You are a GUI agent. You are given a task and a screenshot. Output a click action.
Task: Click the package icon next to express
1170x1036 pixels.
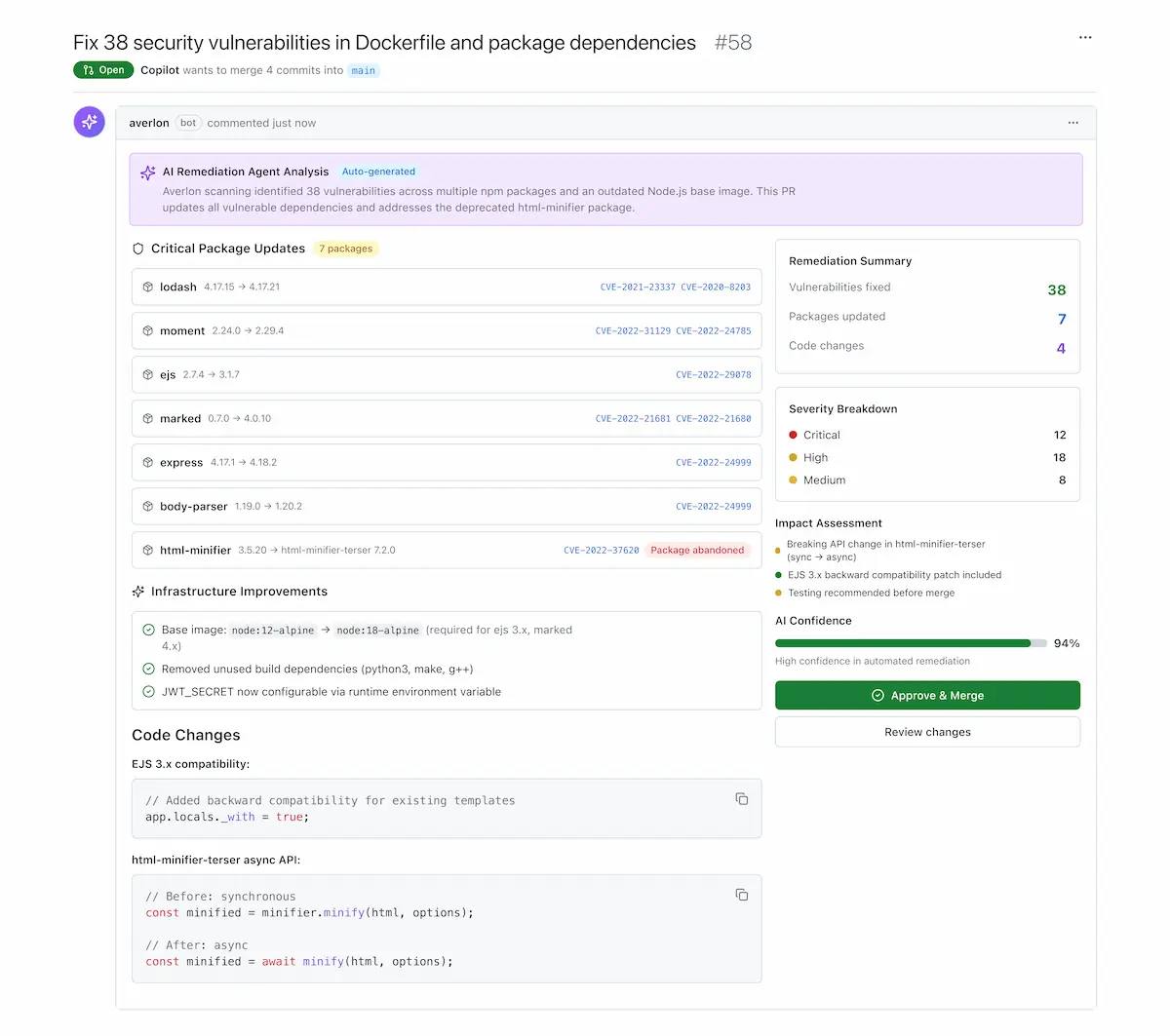(150, 462)
